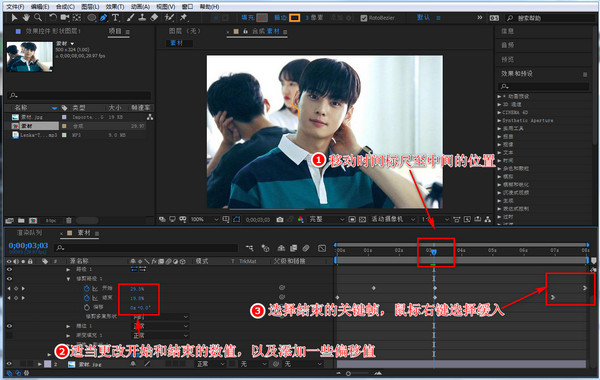Select the Zoom magnifier tool

[38, 18]
